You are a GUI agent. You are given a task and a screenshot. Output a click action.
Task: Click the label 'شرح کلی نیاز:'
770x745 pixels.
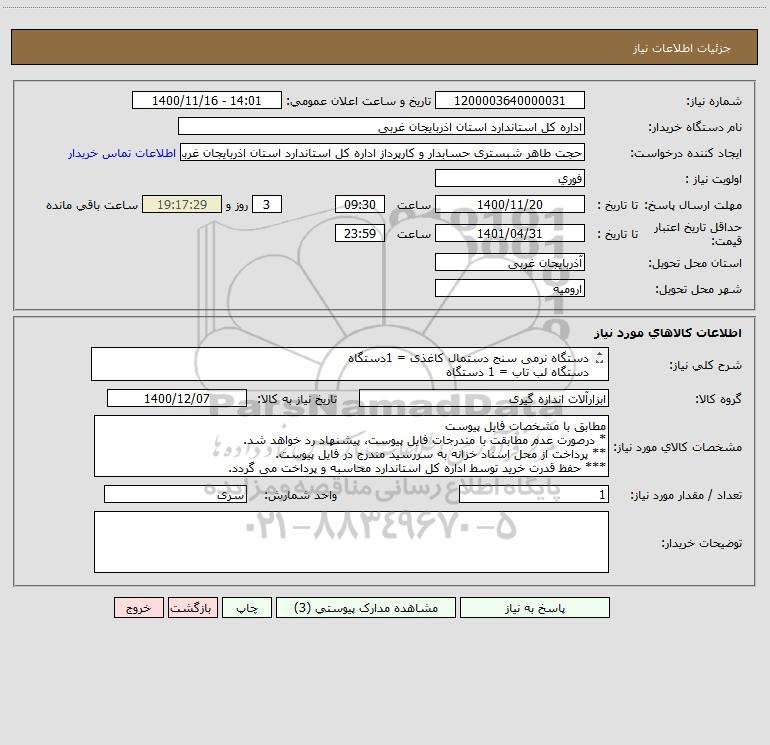706,365
